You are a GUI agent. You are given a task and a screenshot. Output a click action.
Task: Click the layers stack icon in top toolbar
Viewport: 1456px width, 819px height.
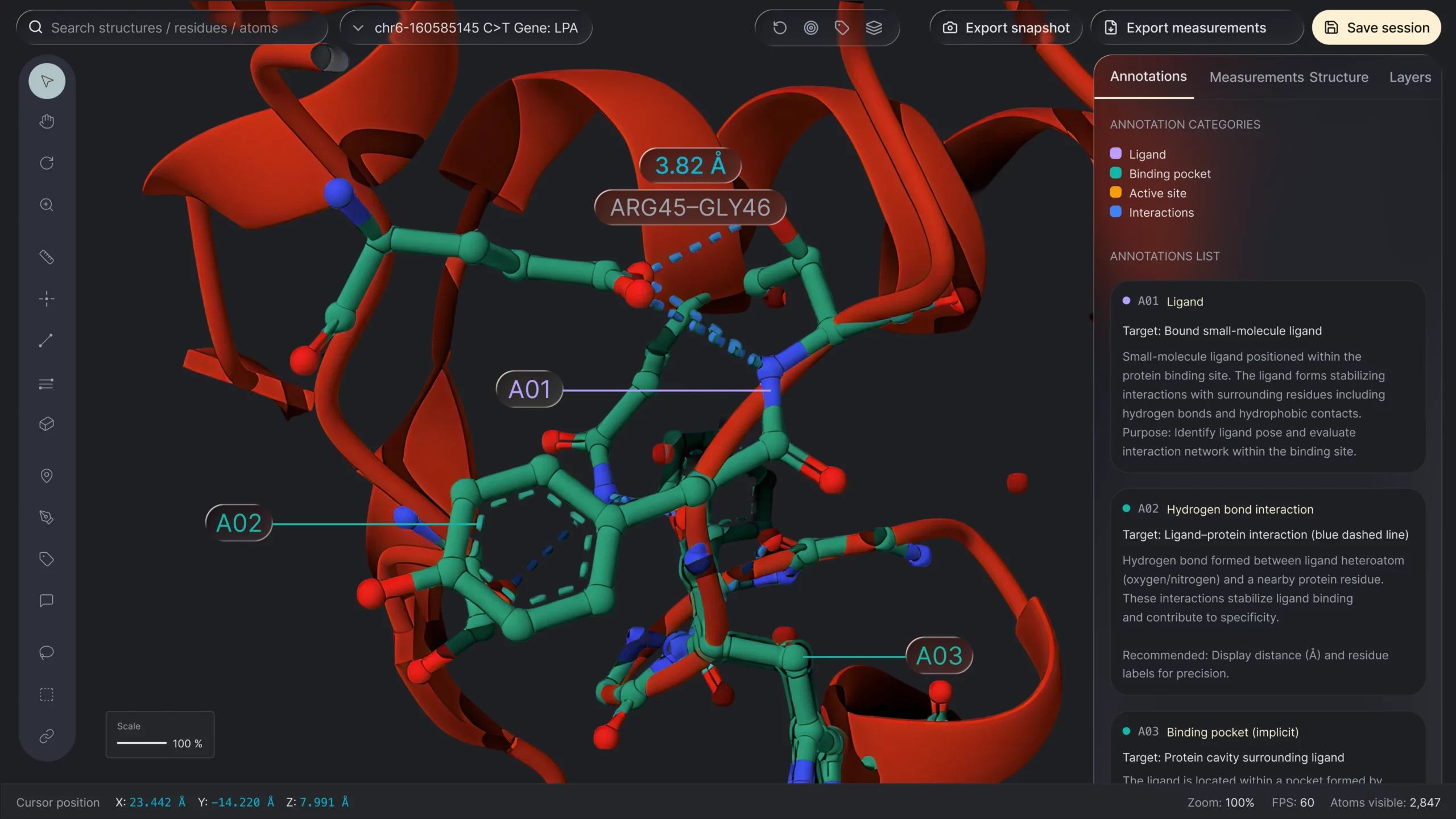pyautogui.click(x=874, y=27)
